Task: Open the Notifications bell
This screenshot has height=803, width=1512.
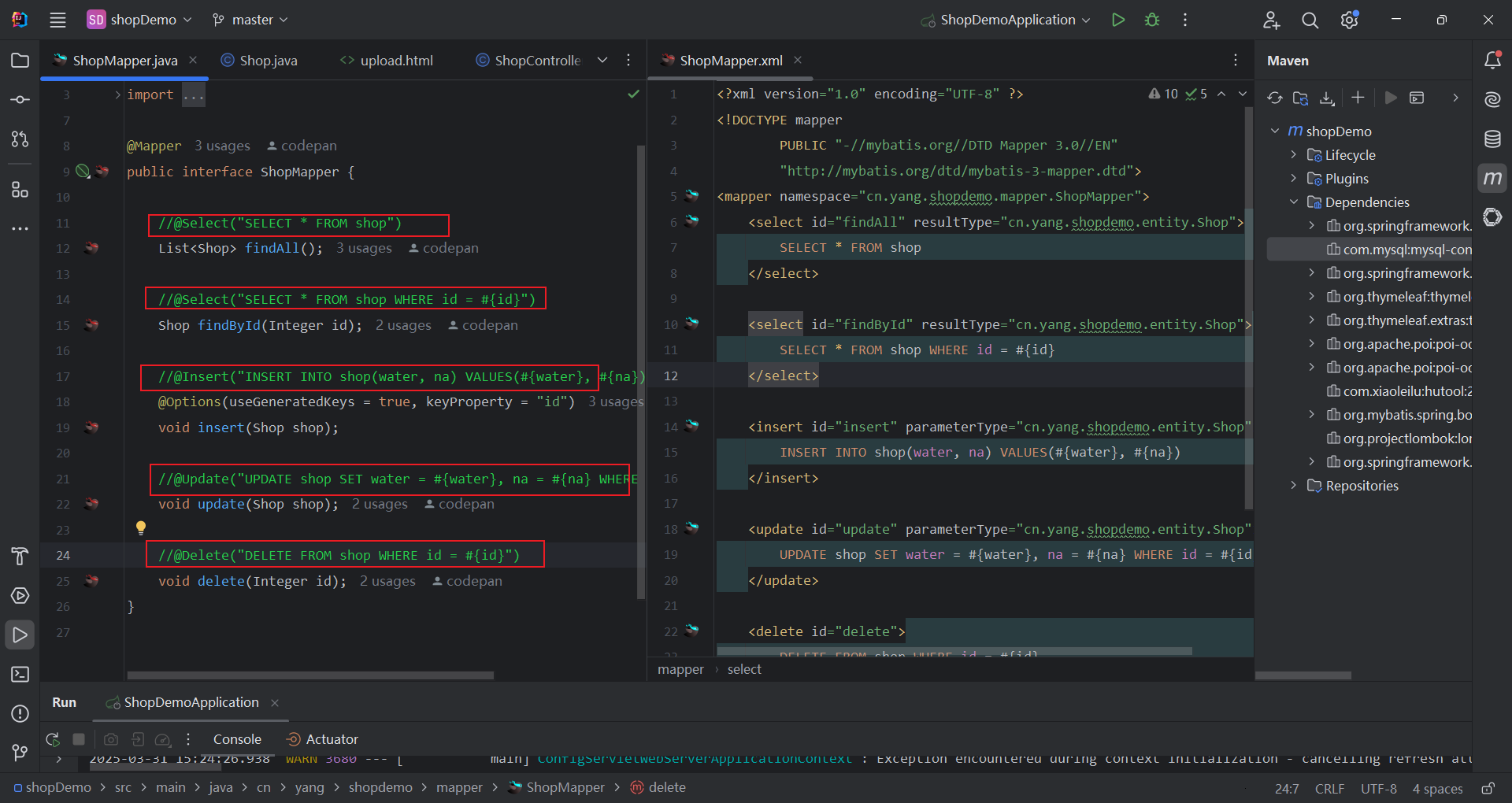Action: 1492,61
